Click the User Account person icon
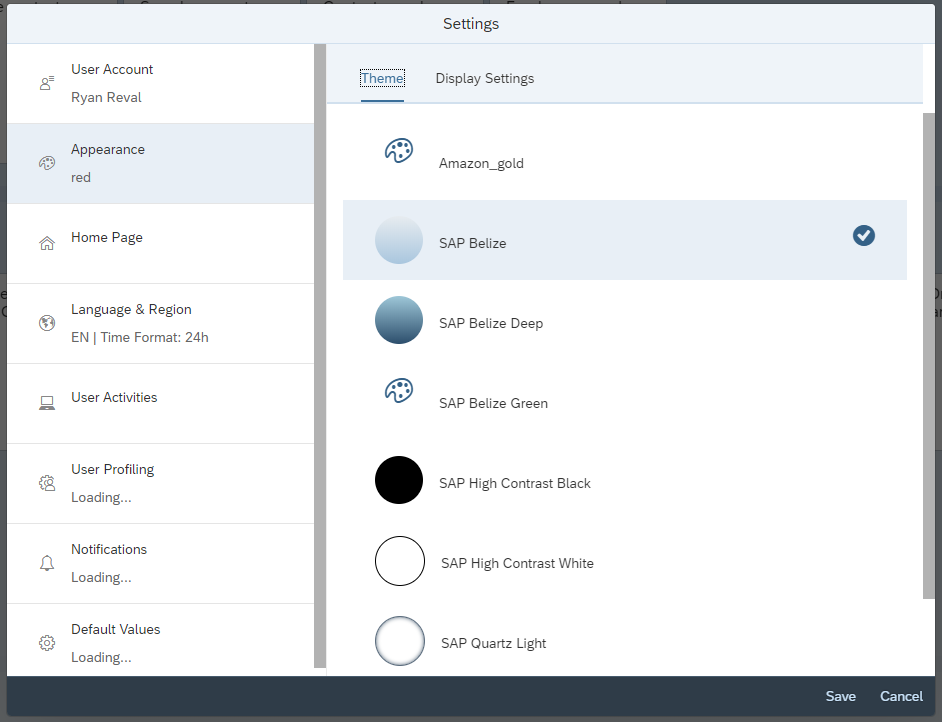This screenshot has width=942, height=722. click(47, 83)
